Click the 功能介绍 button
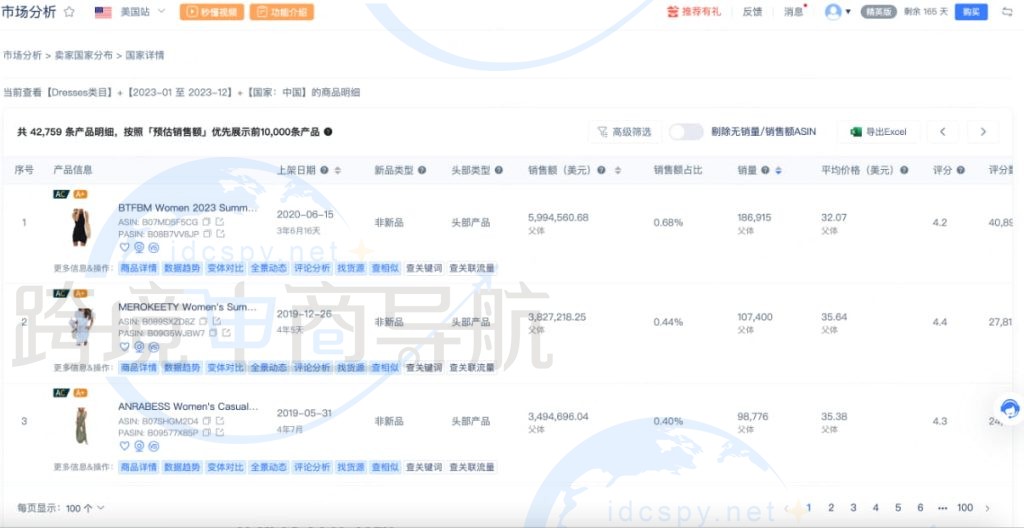Viewport: 1024px width, 528px height. 281,12
